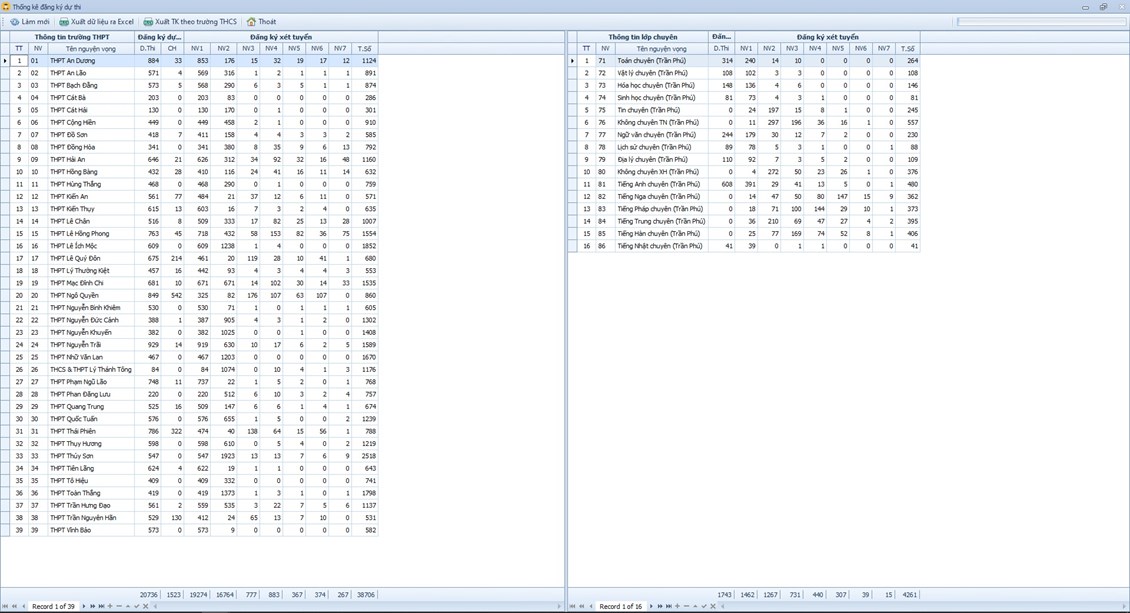The width and height of the screenshot is (1130, 613).
Task: Click the delete (−) record icon in right navigator
Action: [686, 606]
